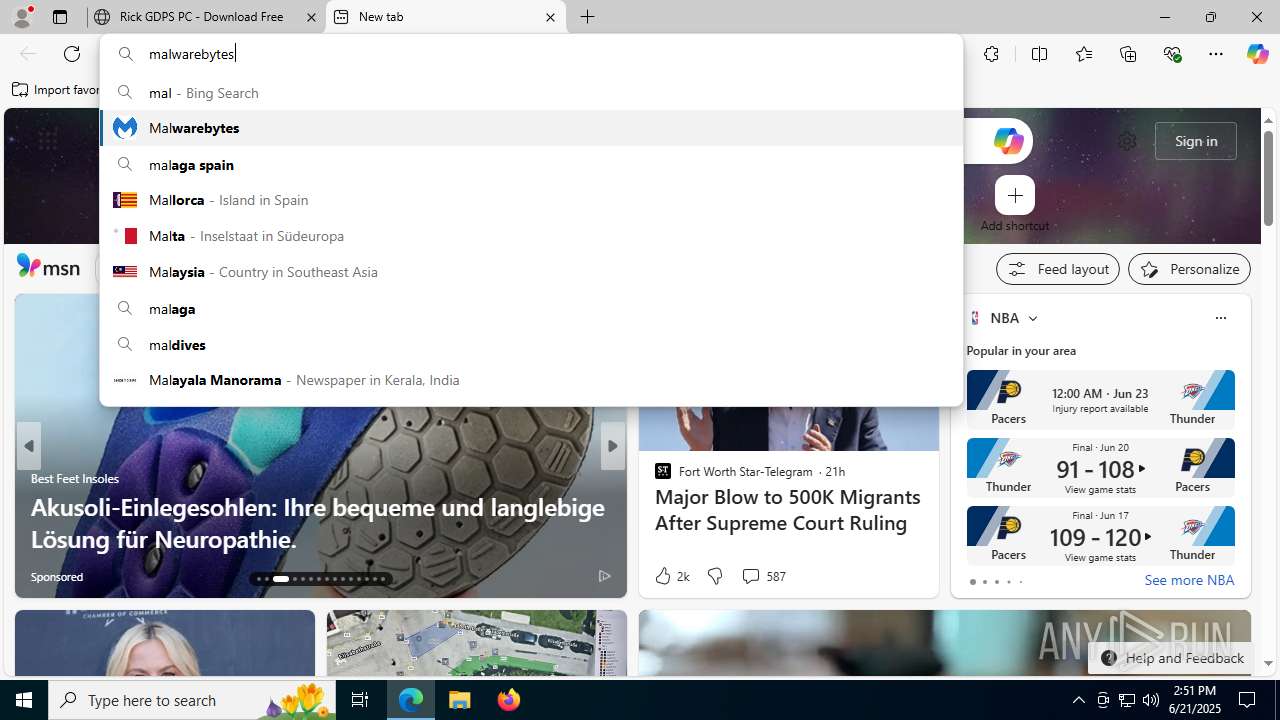Open Major Blow to 500K Migrants headline

[x=788, y=510]
